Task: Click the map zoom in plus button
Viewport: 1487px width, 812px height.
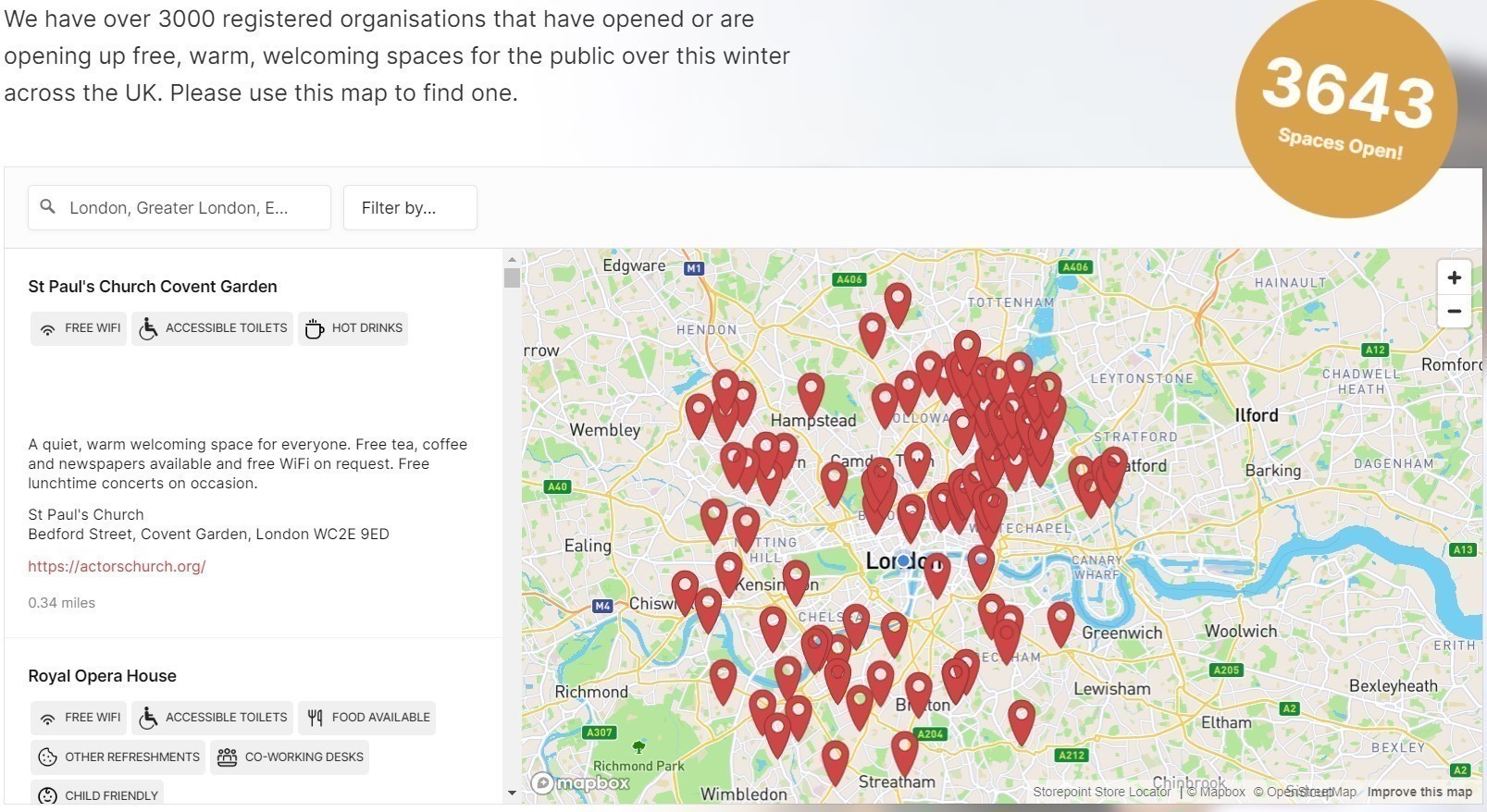Action: 1454,277
